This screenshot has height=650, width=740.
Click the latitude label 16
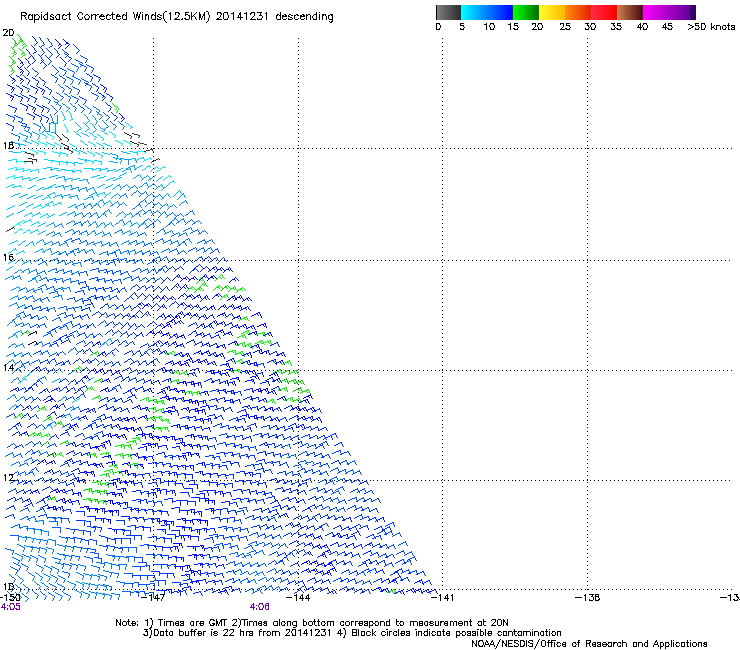[8, 257]
